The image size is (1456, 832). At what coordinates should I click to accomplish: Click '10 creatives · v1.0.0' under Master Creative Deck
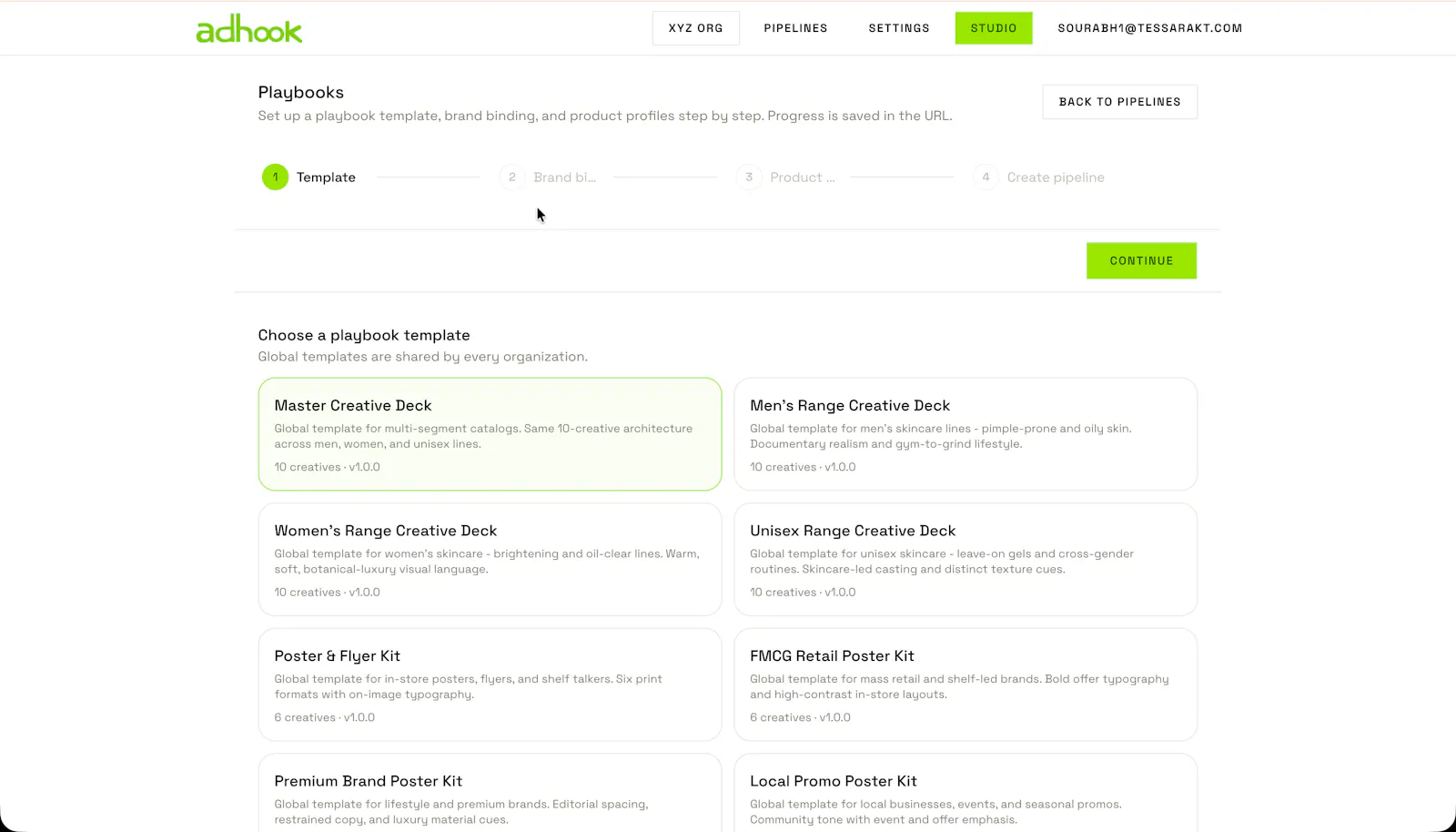pos(327,467)
